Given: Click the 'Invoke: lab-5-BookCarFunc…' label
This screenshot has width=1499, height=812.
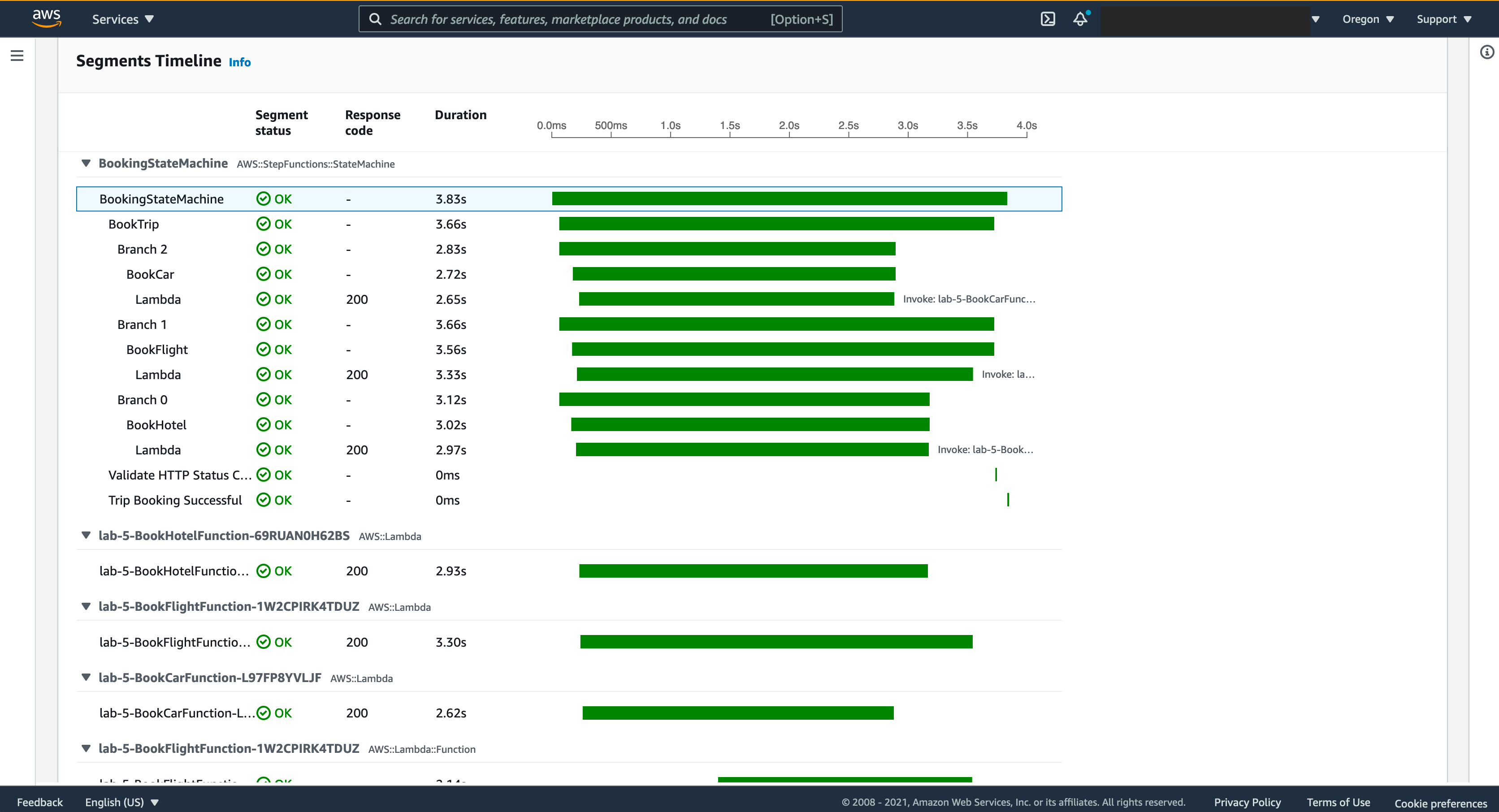Looking at the screenshot, I should pyautogui.click(x=969, y=299).
